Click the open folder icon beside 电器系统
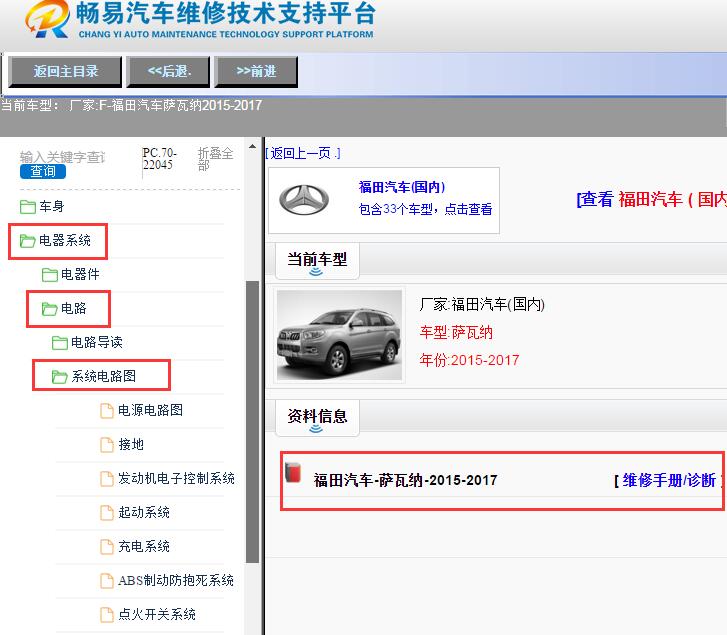 (x=27, y=241)
